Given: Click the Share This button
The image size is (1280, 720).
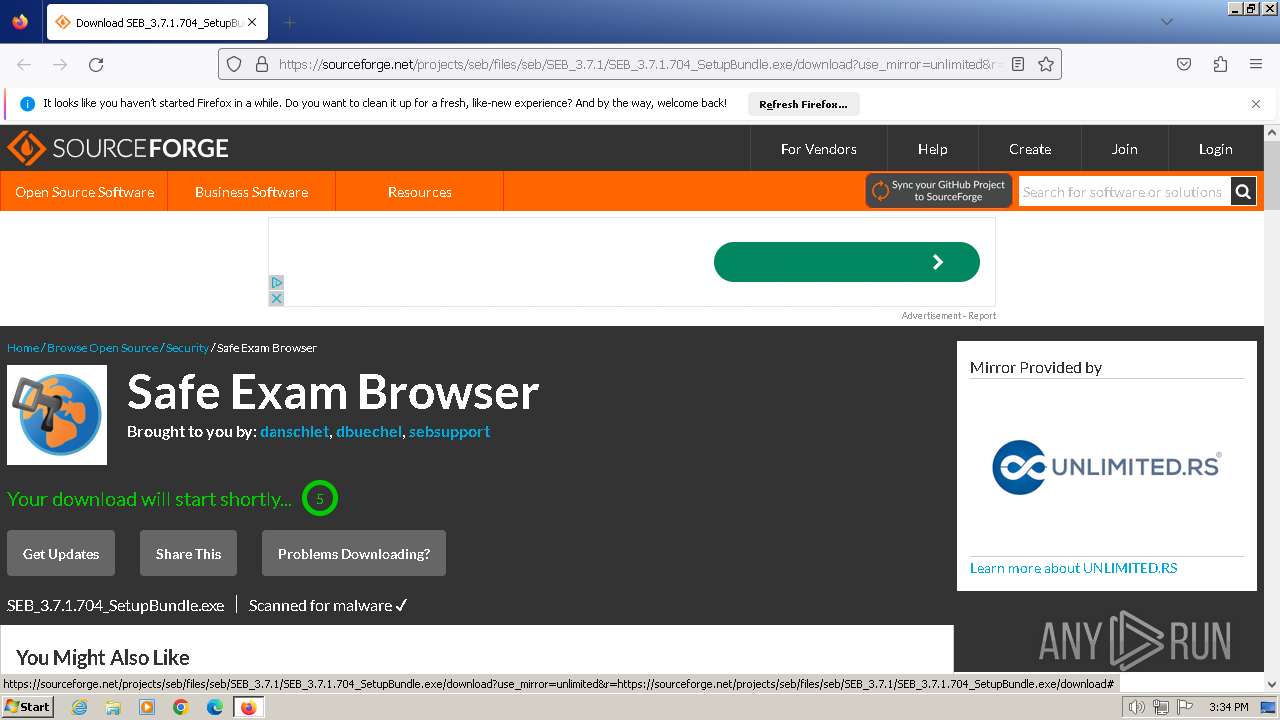Looking at the screenshot, I should [188, 554].
